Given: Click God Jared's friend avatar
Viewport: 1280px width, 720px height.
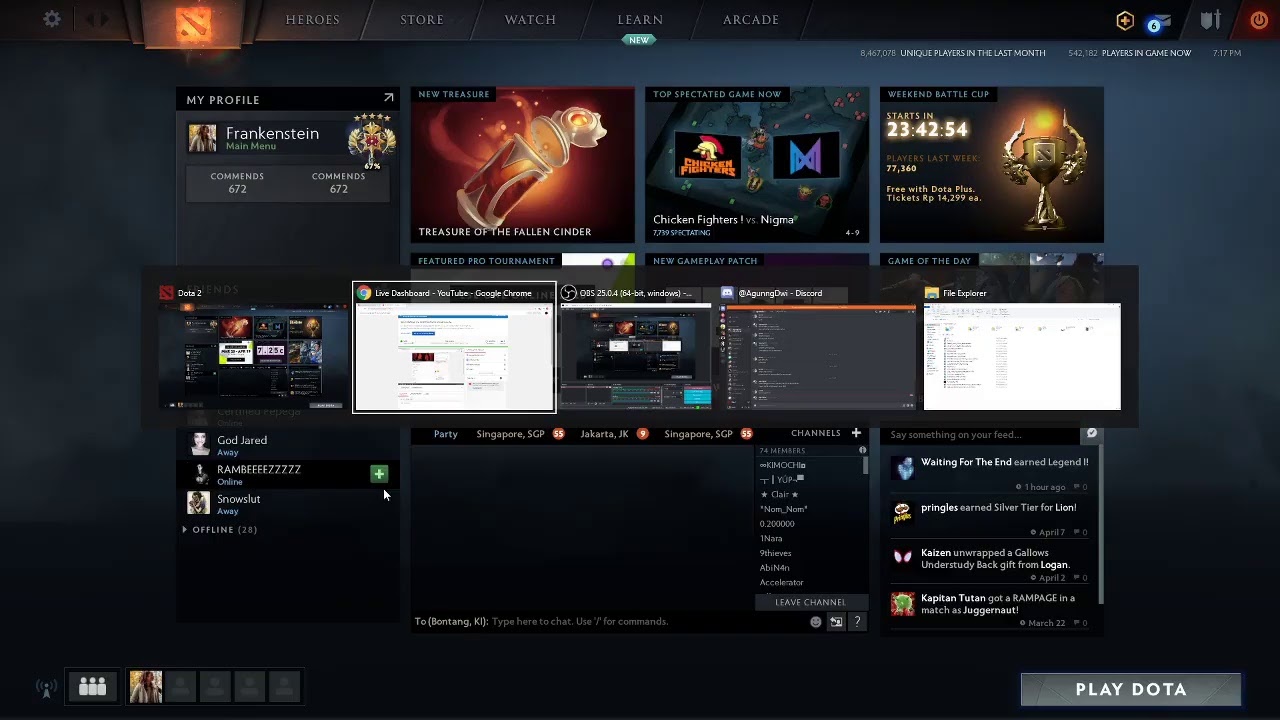Looking at the screenshot, I should 199,445.
